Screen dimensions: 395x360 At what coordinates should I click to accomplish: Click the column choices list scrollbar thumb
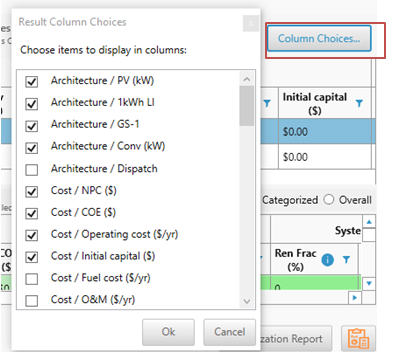pyautogui.click(x=247, y=106)
